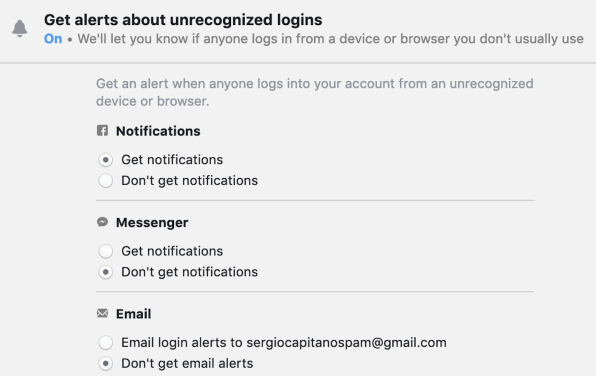Click the 'Messenger' section heading
596x376 pixels.
click(152, 222)
